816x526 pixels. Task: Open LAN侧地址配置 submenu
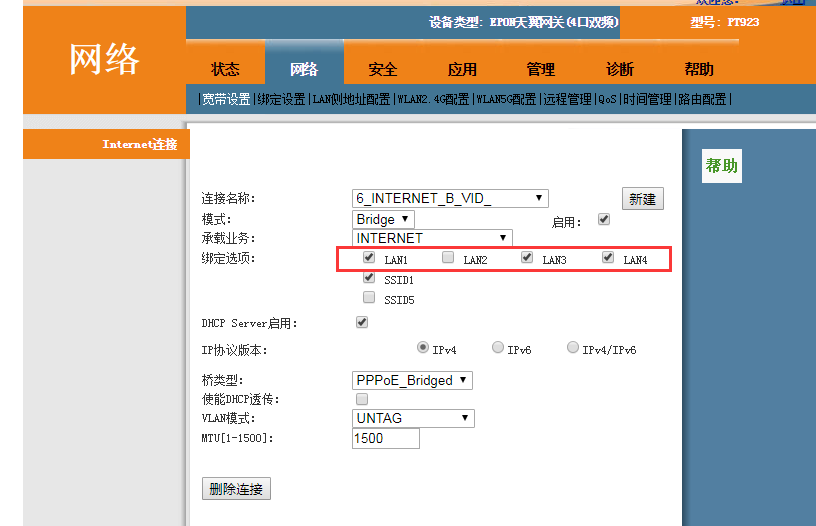click(351, 99)
